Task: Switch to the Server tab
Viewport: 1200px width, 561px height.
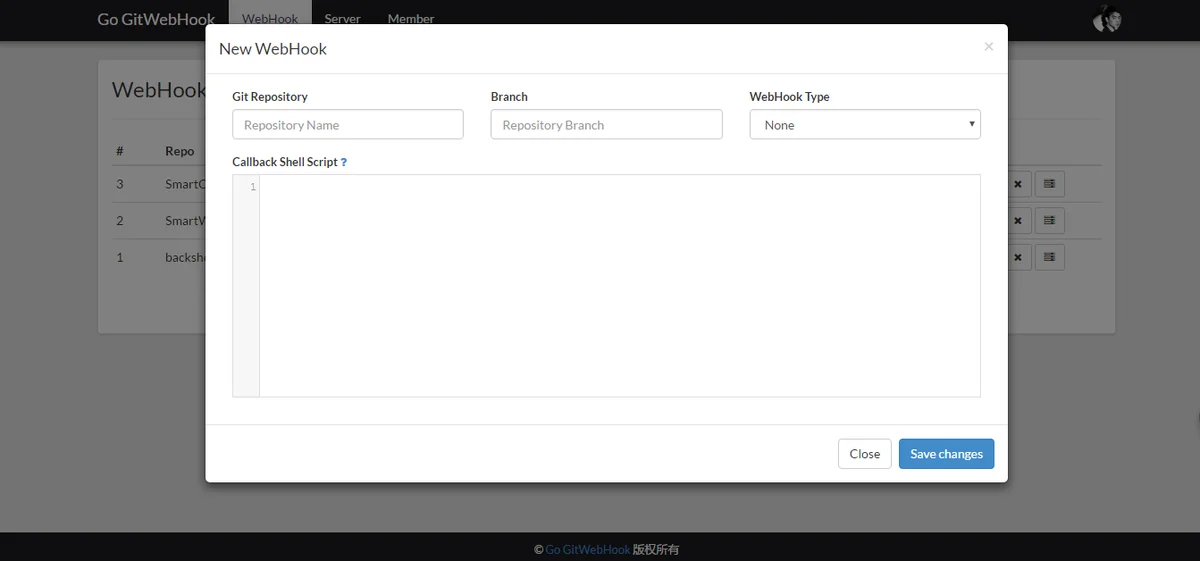Action: click(342, 19)
